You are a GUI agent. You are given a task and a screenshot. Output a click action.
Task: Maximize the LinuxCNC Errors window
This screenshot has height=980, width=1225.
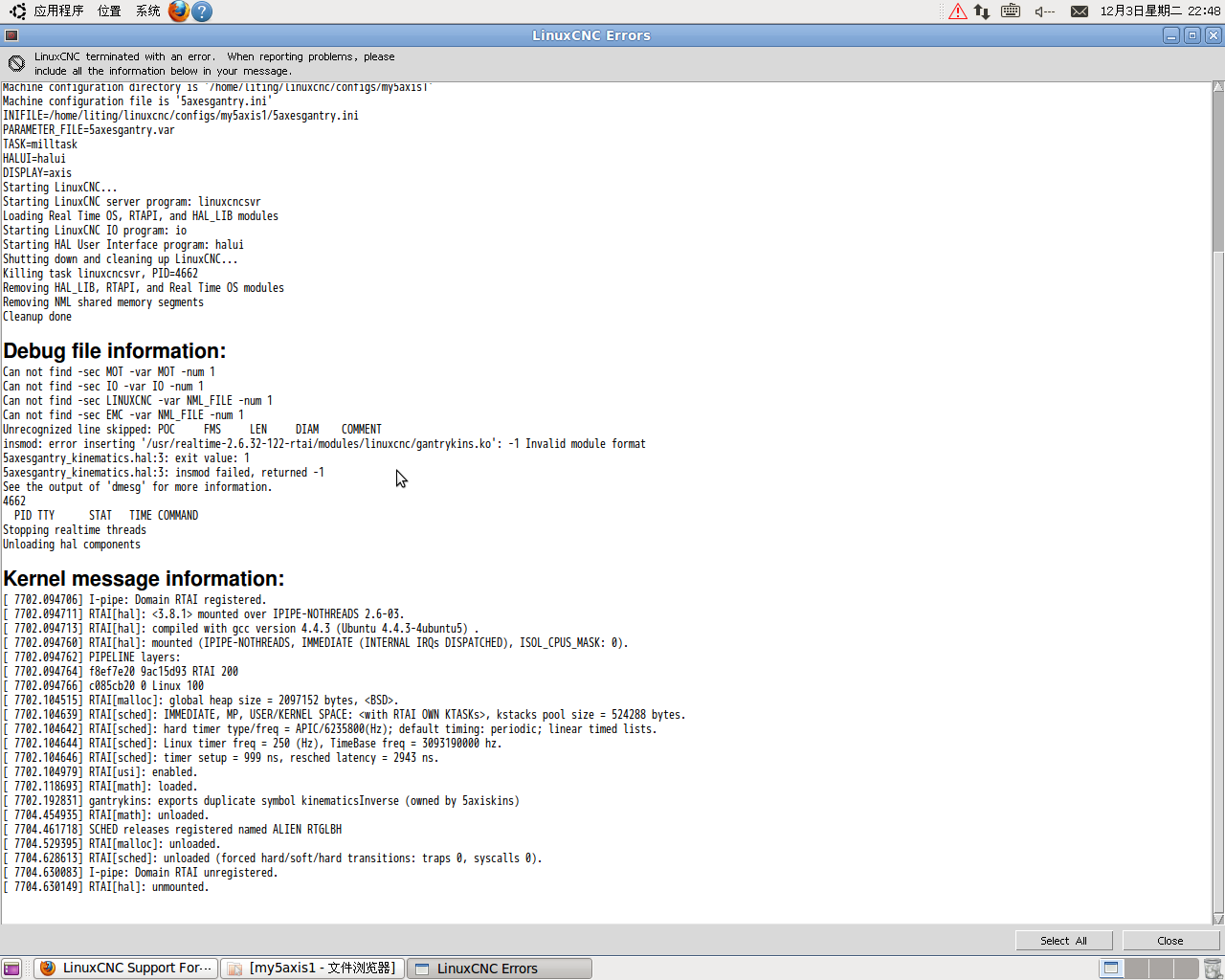pos(1192,35)
